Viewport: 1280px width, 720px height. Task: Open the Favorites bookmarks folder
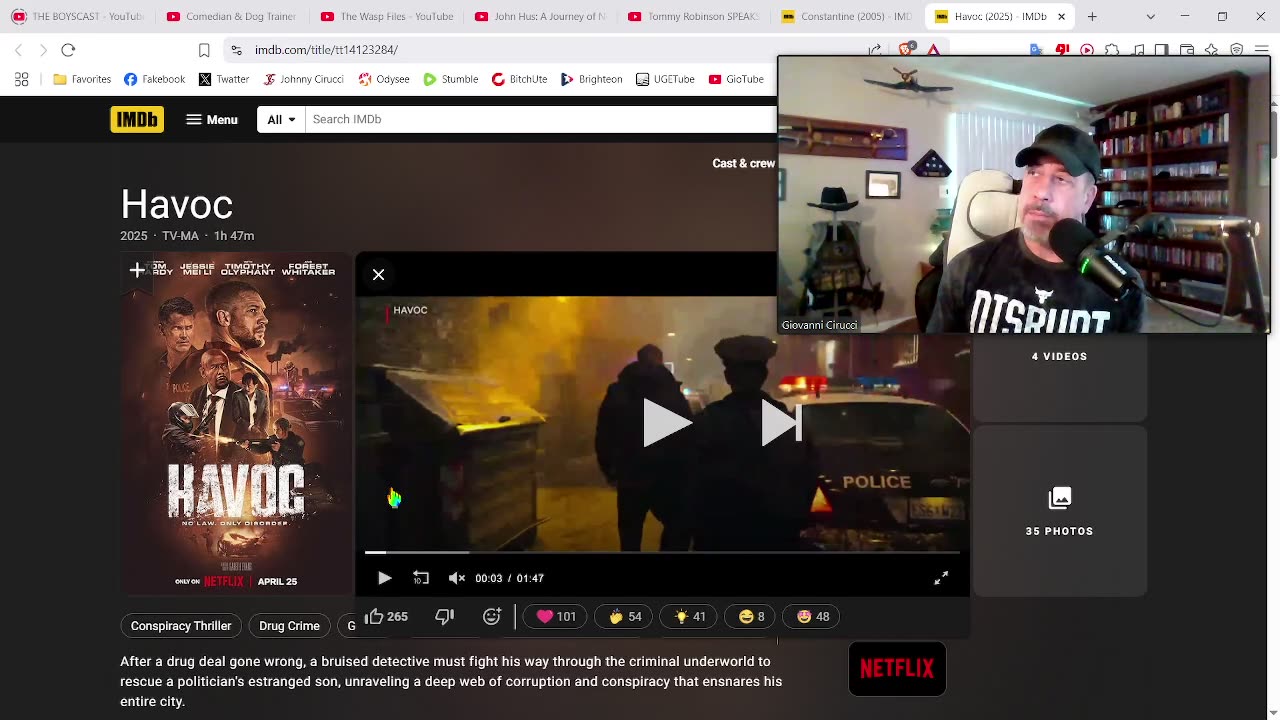[82, 79]
